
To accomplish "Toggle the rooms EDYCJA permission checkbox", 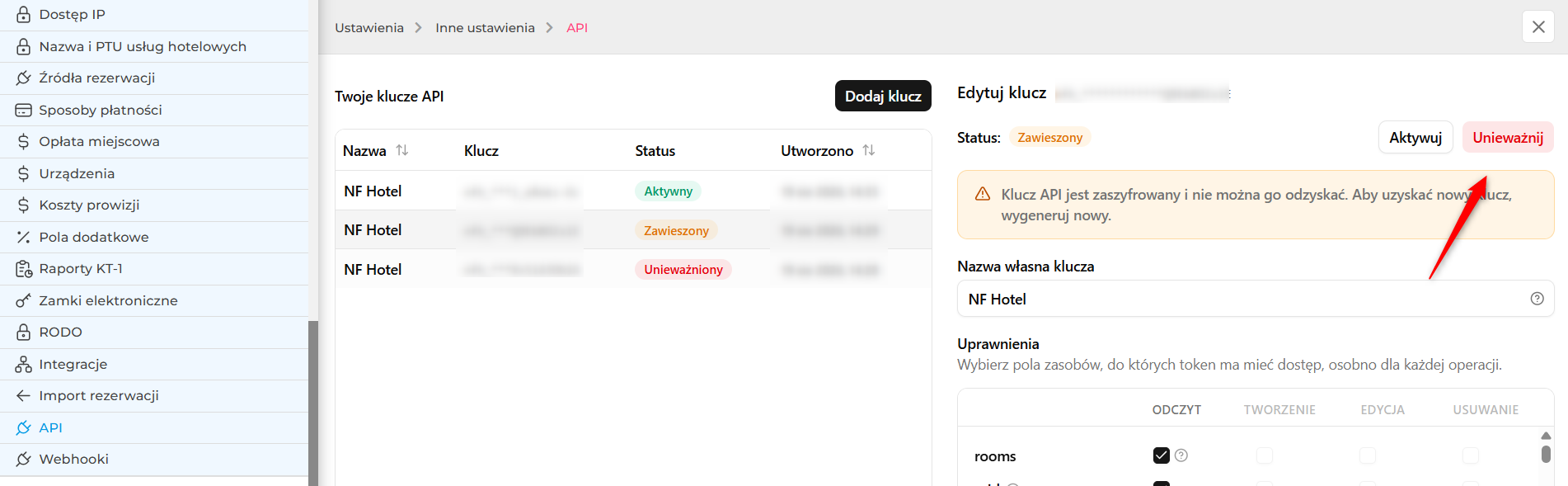I will coord(1368,455).
